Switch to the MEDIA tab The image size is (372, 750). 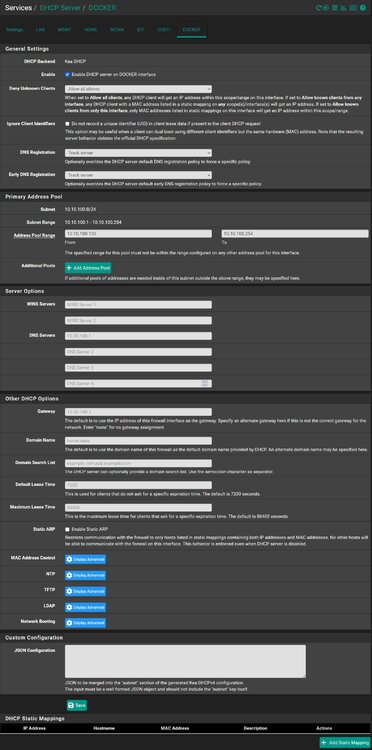[x=117, y=30]
